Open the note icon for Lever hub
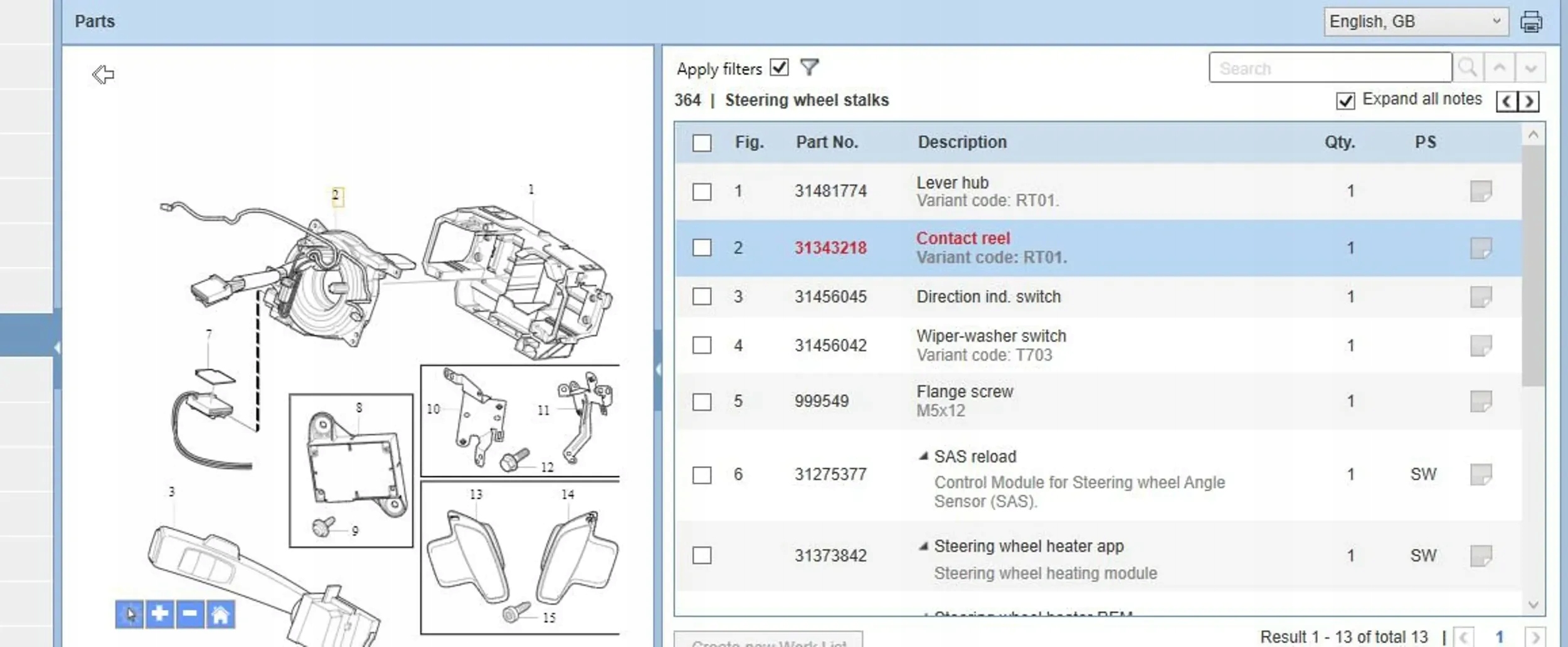Image resolution: width=1568 pixels, height=647 pixels. (x=1481, y=191)
